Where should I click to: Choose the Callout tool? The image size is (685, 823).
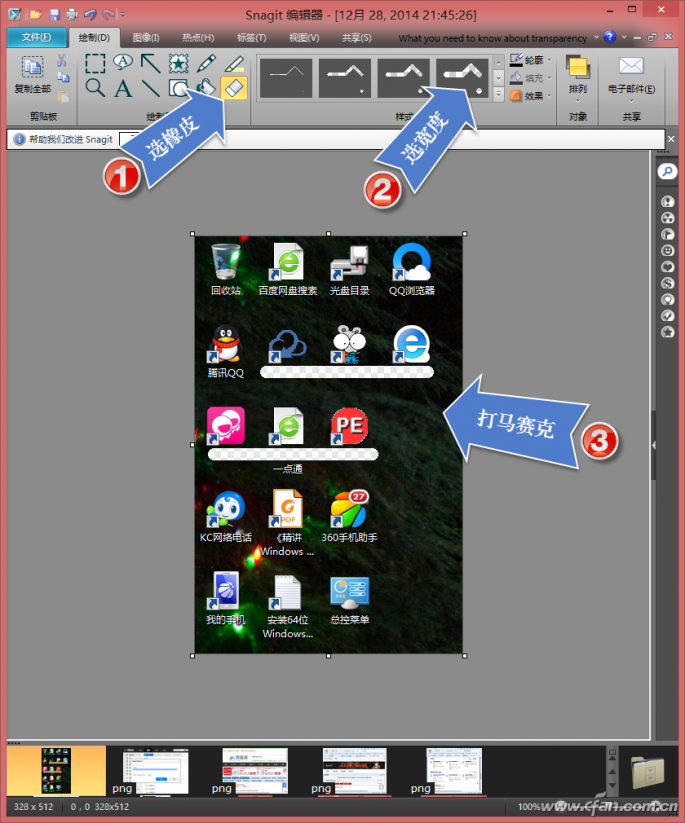(x=123, y=62)
